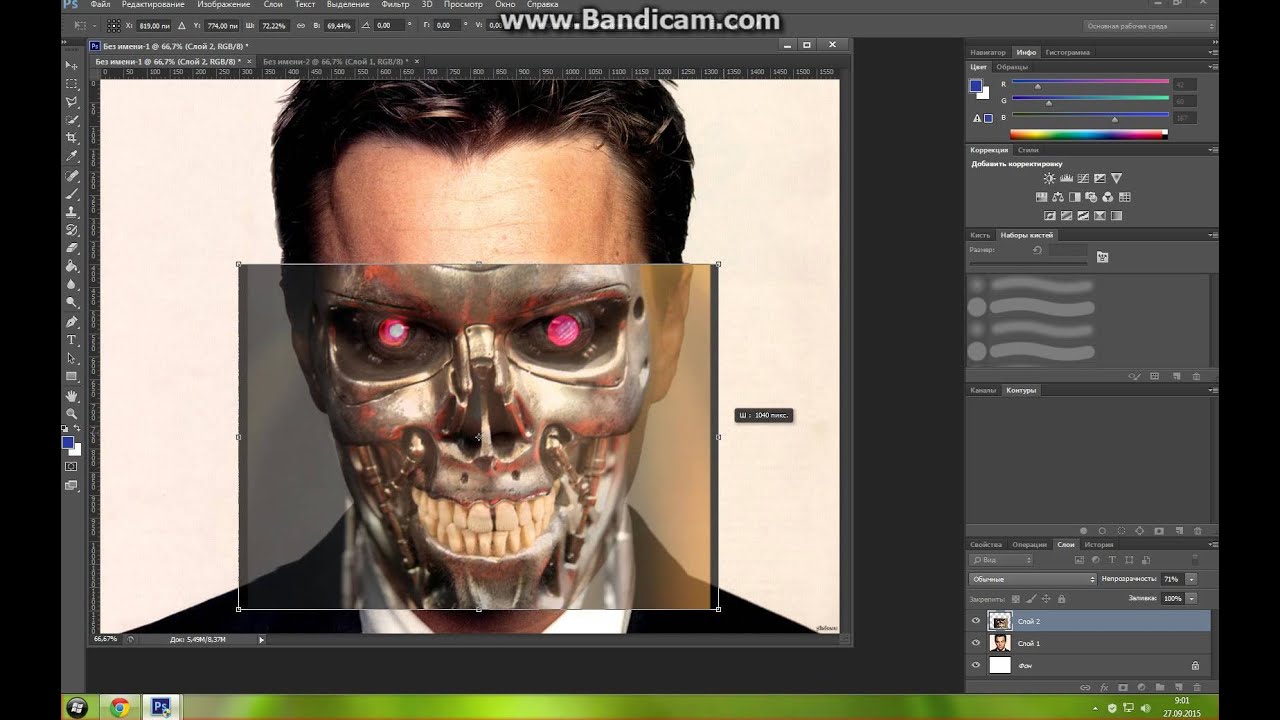Select the Polygonal Lasso tool

point(72,102)
